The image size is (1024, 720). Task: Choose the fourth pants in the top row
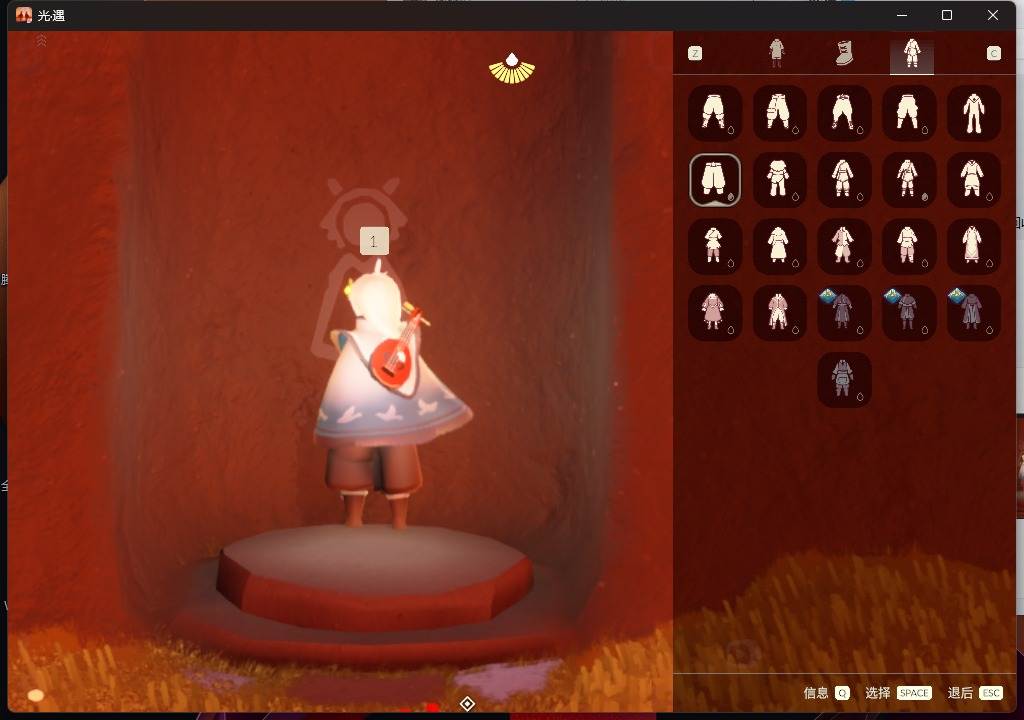click(x=908, y=113)
